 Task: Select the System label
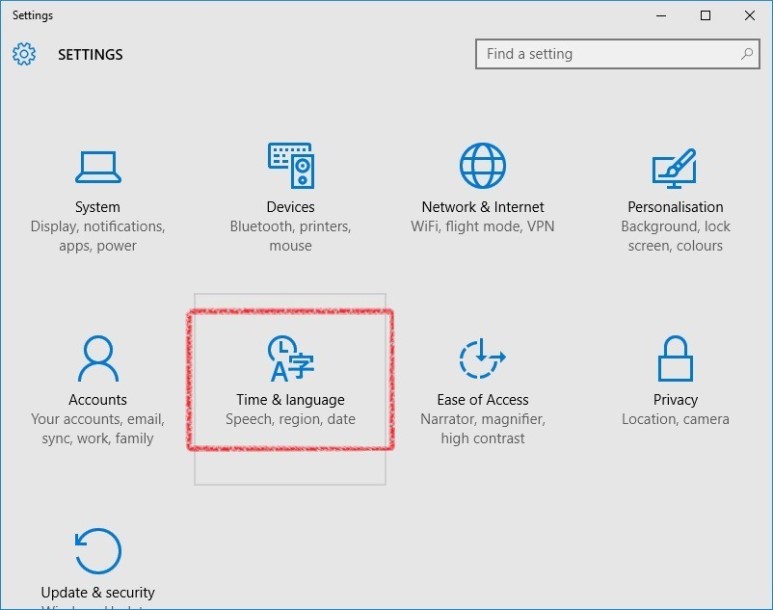point(98,207)
